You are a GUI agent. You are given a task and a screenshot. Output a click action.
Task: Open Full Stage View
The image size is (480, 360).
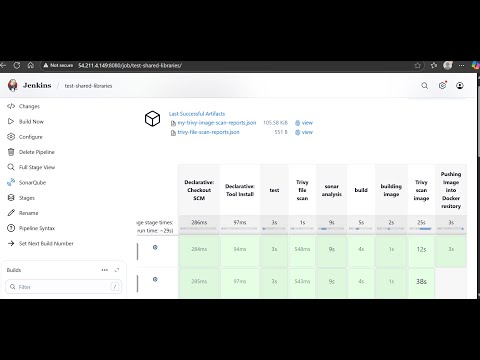[x=37, y=167]
